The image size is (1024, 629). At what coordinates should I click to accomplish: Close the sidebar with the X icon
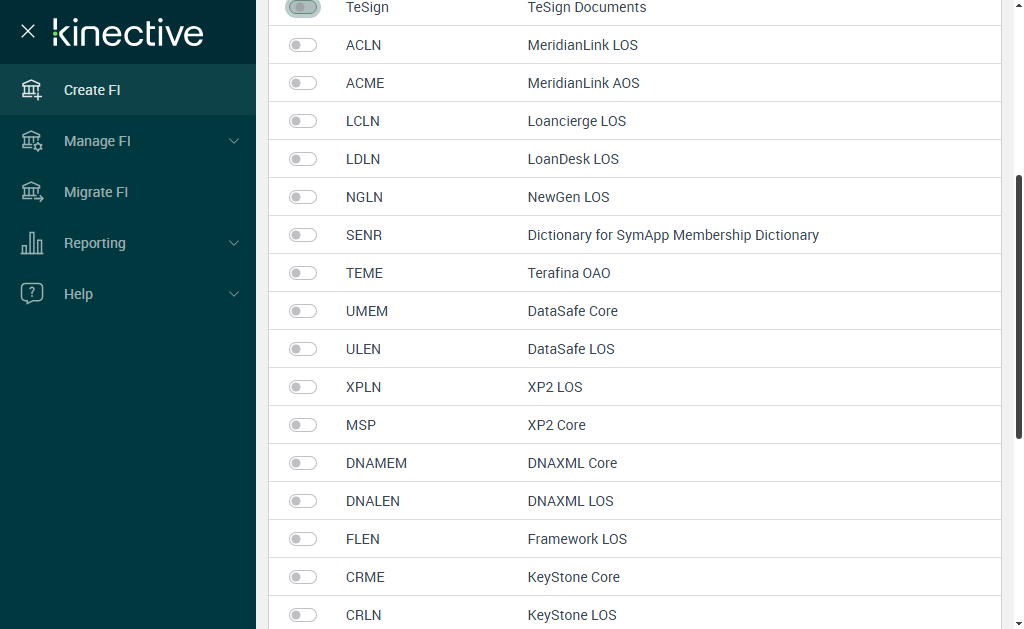coord(27,31)
